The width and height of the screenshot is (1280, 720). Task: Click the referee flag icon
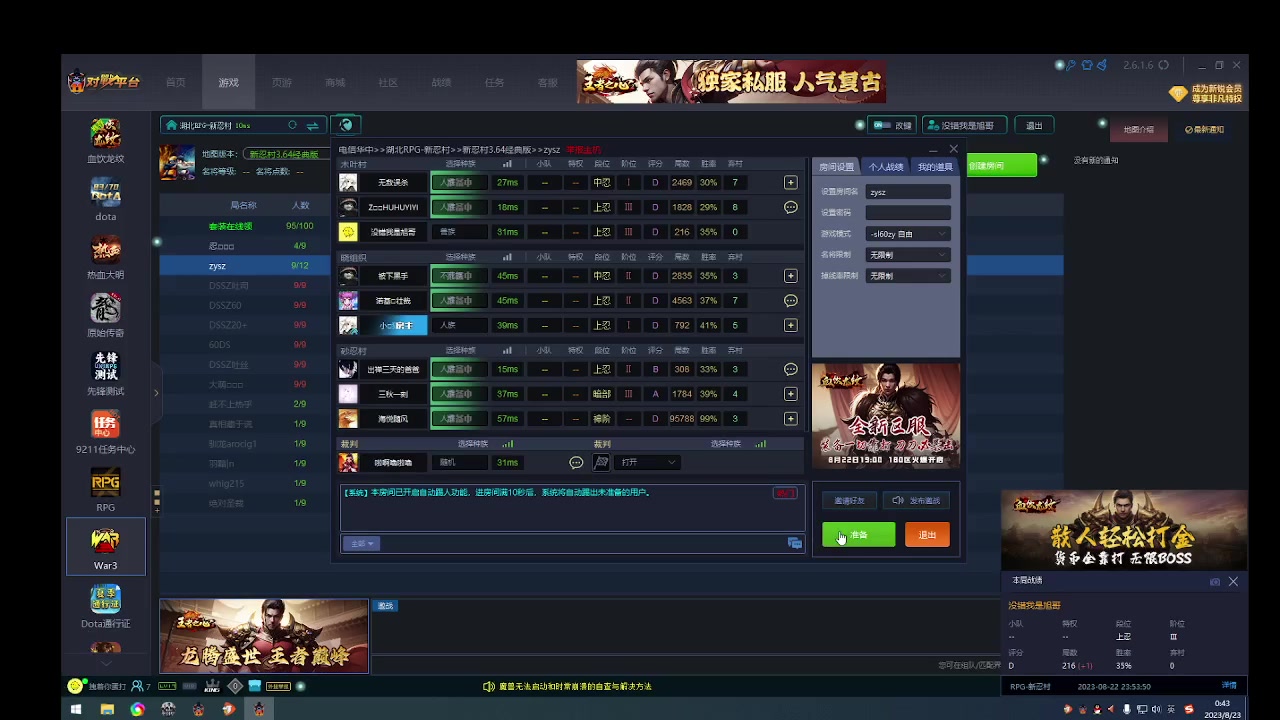click(x=601, y=462)
